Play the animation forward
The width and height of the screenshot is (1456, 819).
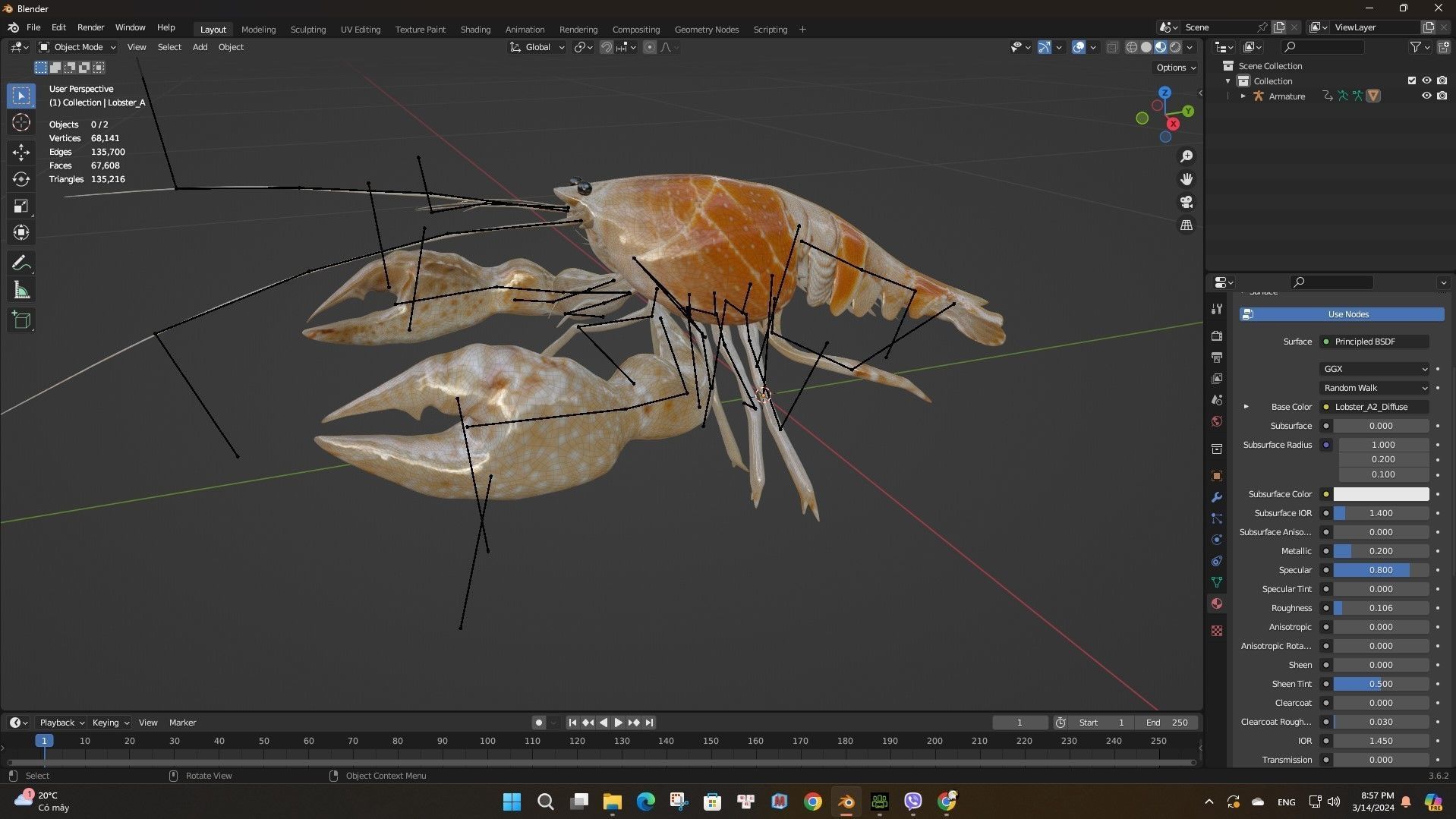click(x=619, y=723)
